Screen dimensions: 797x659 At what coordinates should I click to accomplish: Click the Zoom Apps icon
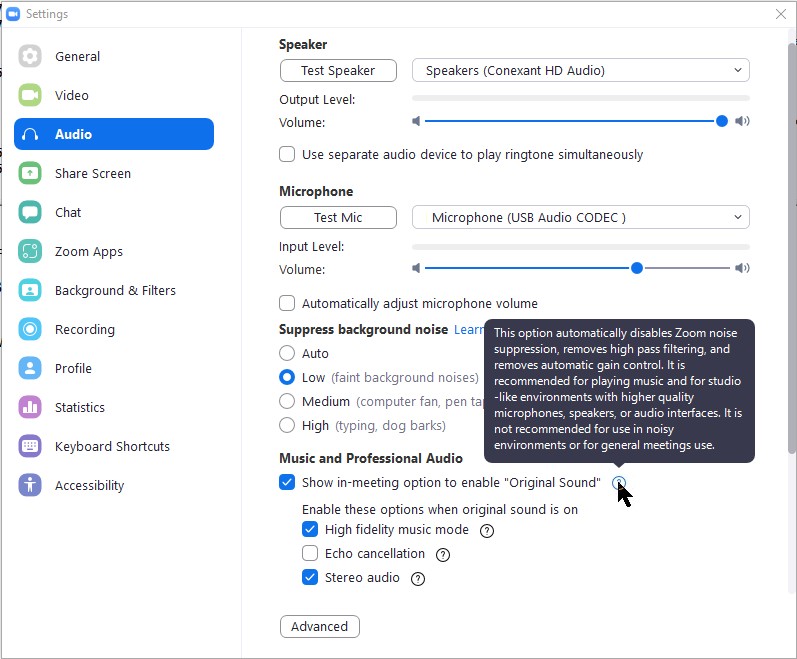point(30,251)
